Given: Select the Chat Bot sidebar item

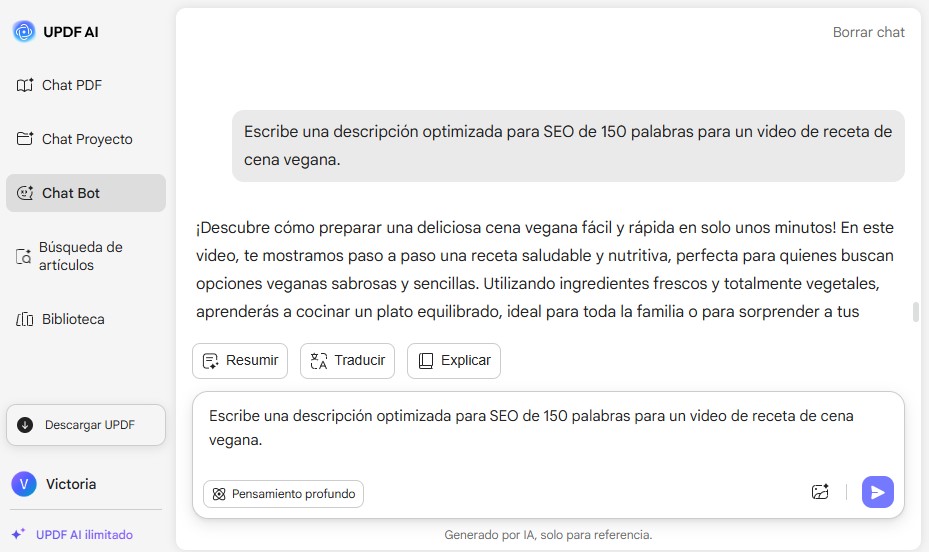Looking at the screenshot, I should tap(86, 193).
